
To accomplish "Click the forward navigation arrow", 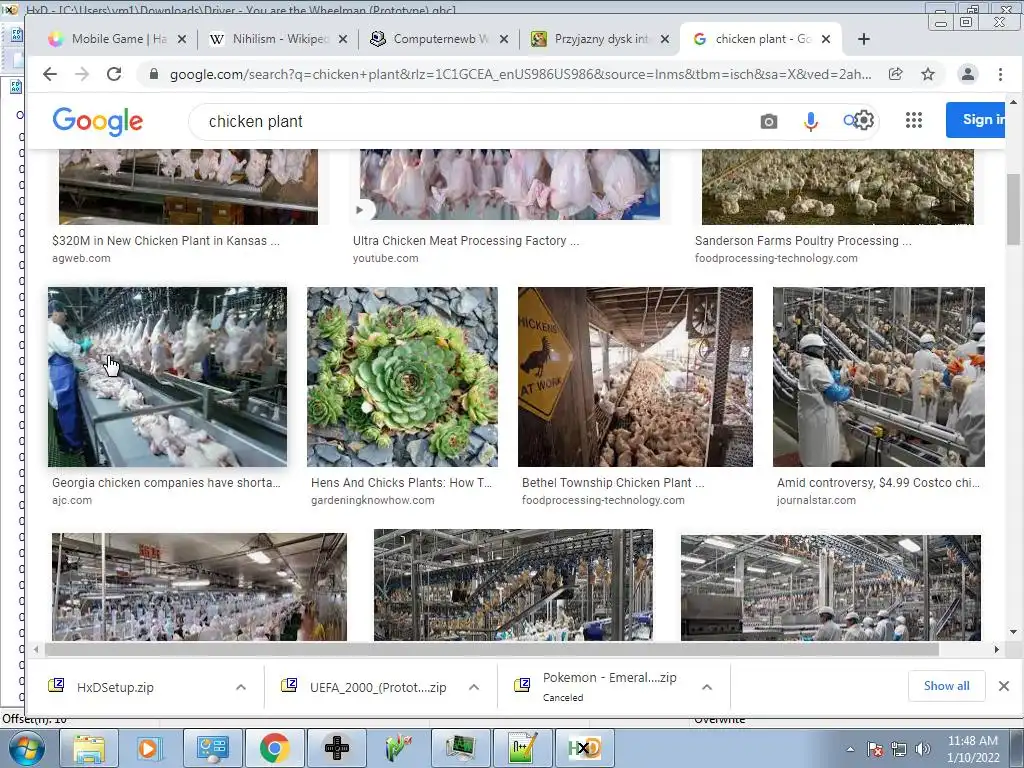I will pyautogui.click(x=82, y=74).
